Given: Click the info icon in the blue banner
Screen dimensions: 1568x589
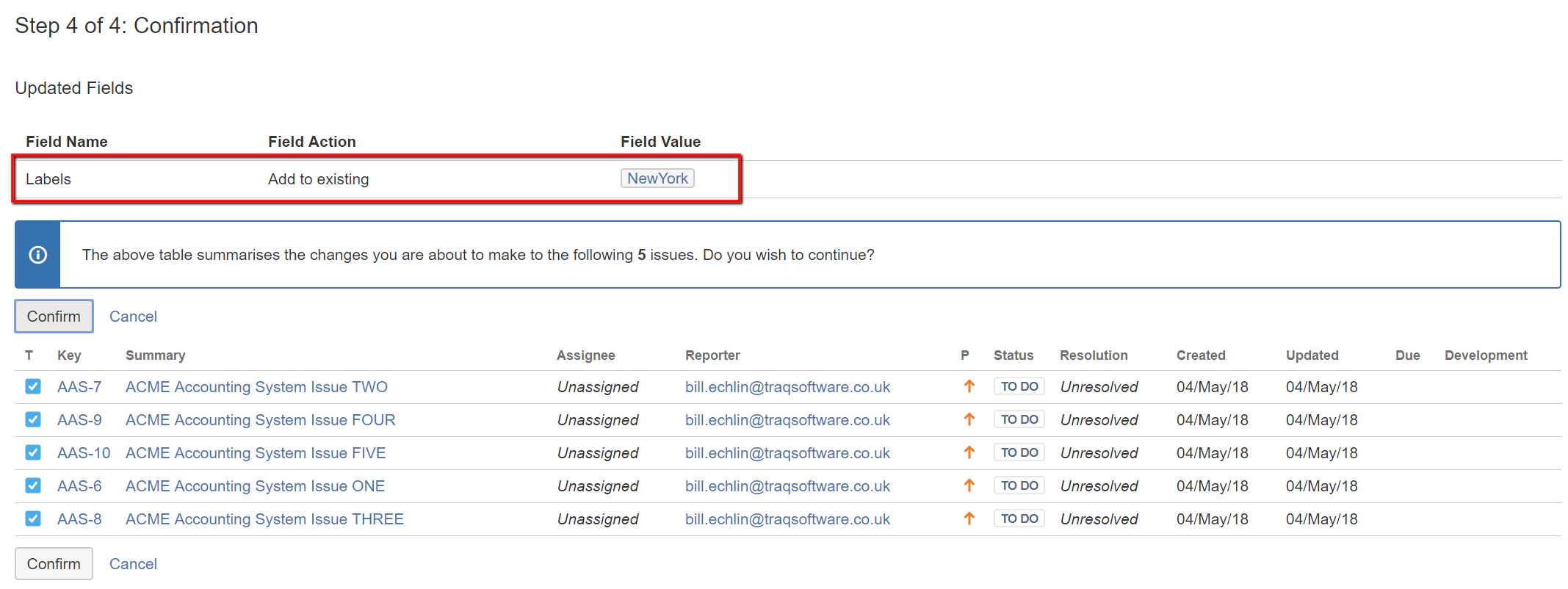Looking at the screenshot, I should pos(37,255).
